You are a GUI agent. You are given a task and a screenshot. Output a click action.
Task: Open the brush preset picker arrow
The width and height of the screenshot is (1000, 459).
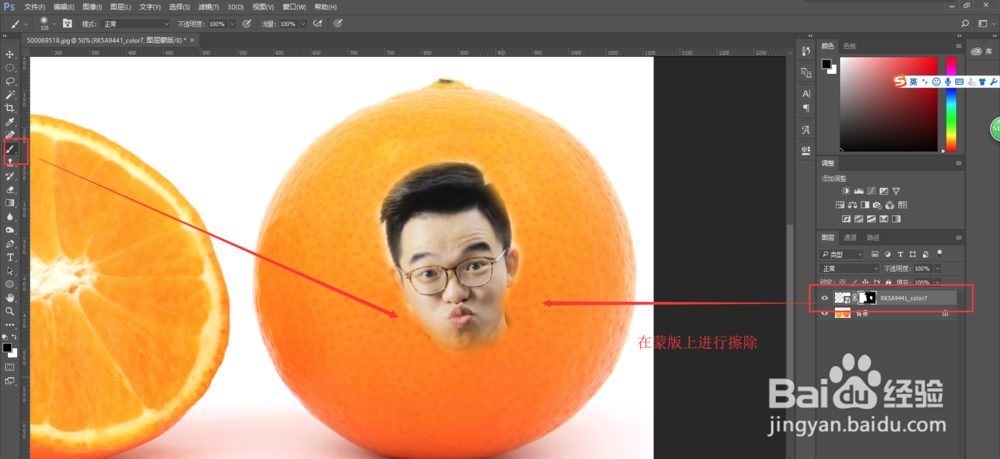coord(55,24)
